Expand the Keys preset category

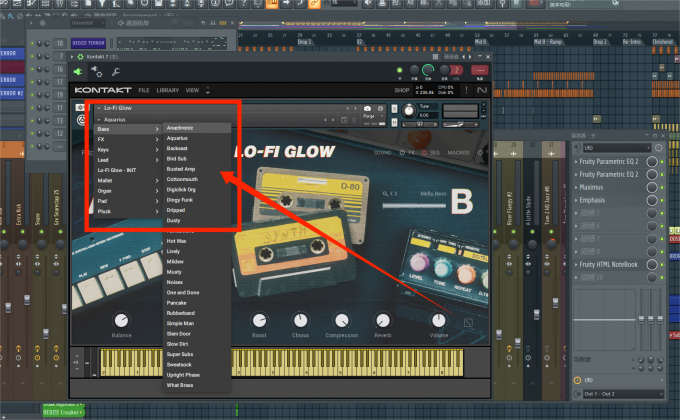pos(128,150)
